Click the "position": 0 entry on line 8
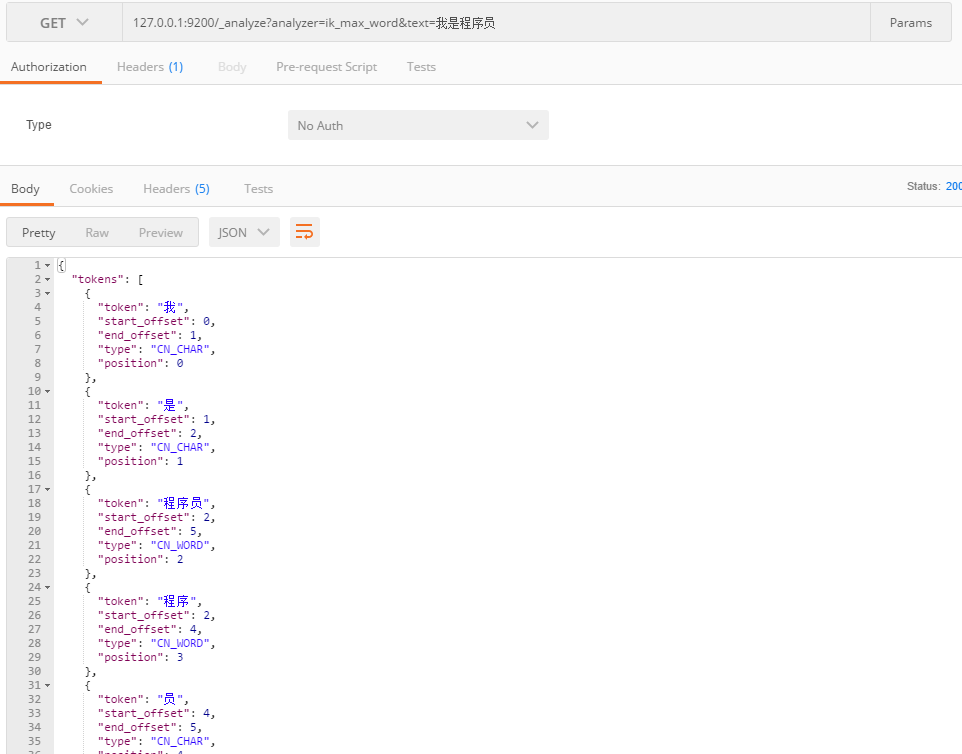Screen dimensions: 962x754 click(140, 363)
